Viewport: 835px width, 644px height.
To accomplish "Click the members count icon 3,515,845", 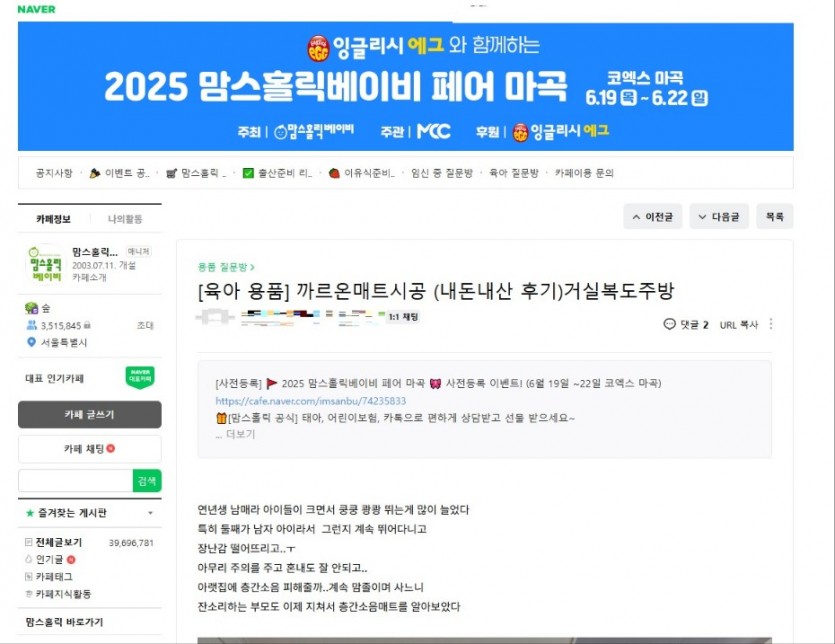I will coord(32,325).
